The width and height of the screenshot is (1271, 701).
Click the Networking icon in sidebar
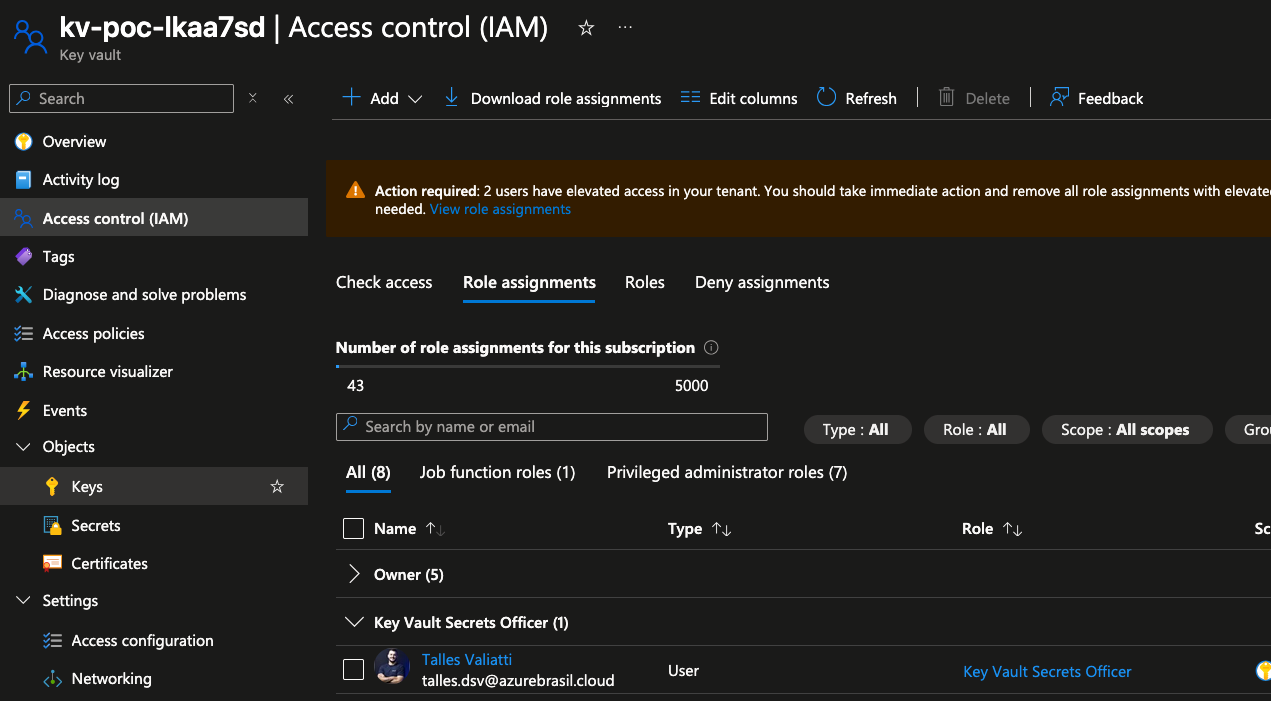pos(53,679)
